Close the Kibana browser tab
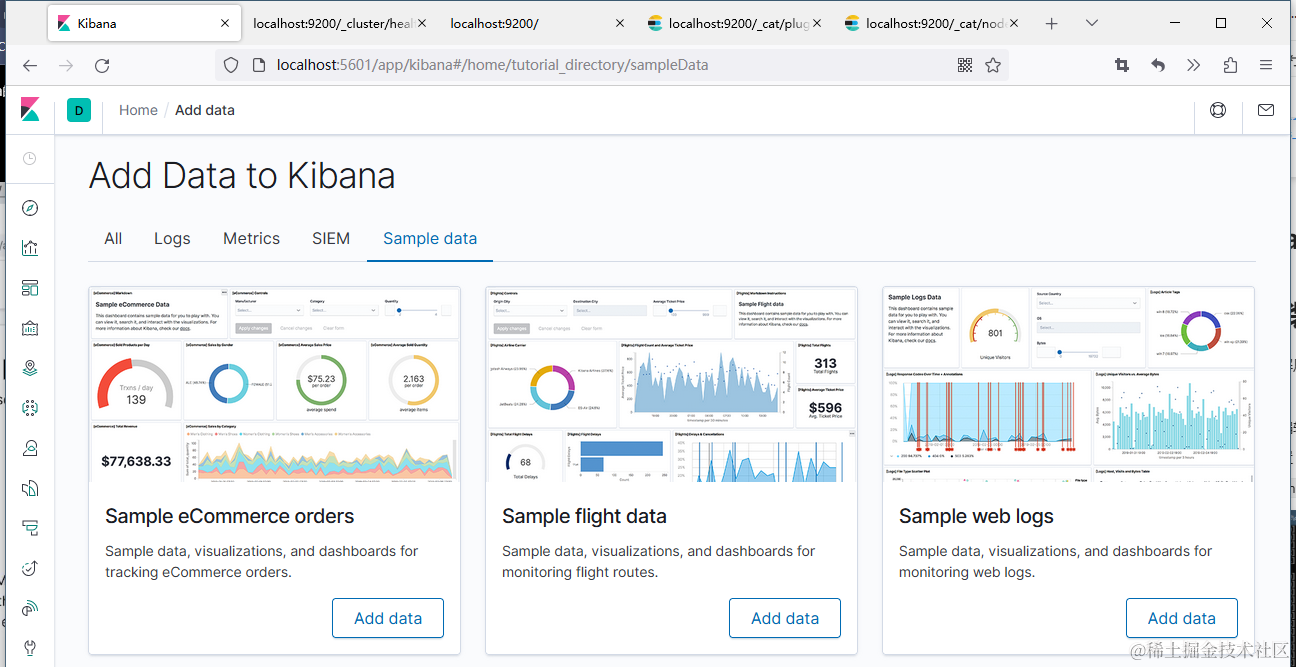 point(224,23)
